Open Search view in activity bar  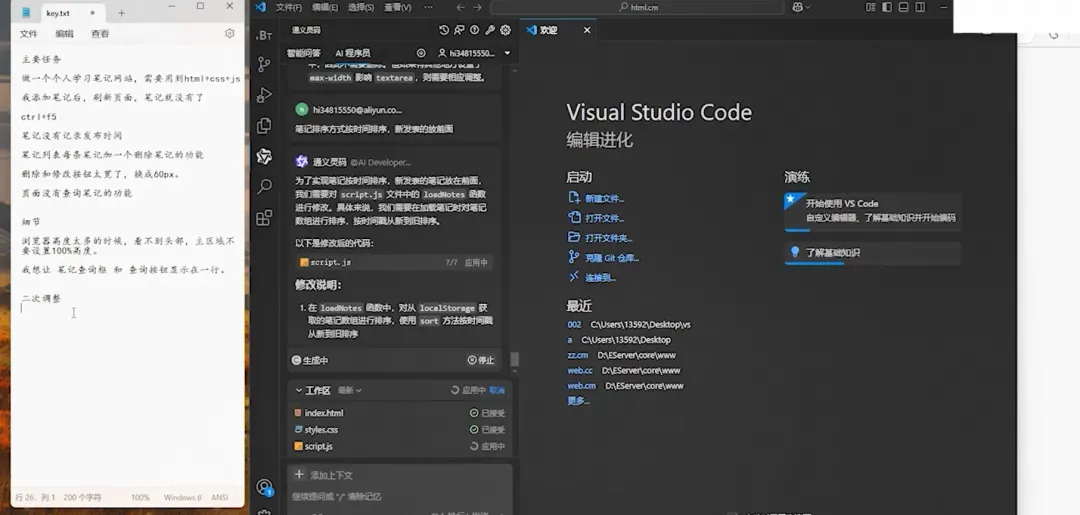point(264,187)
